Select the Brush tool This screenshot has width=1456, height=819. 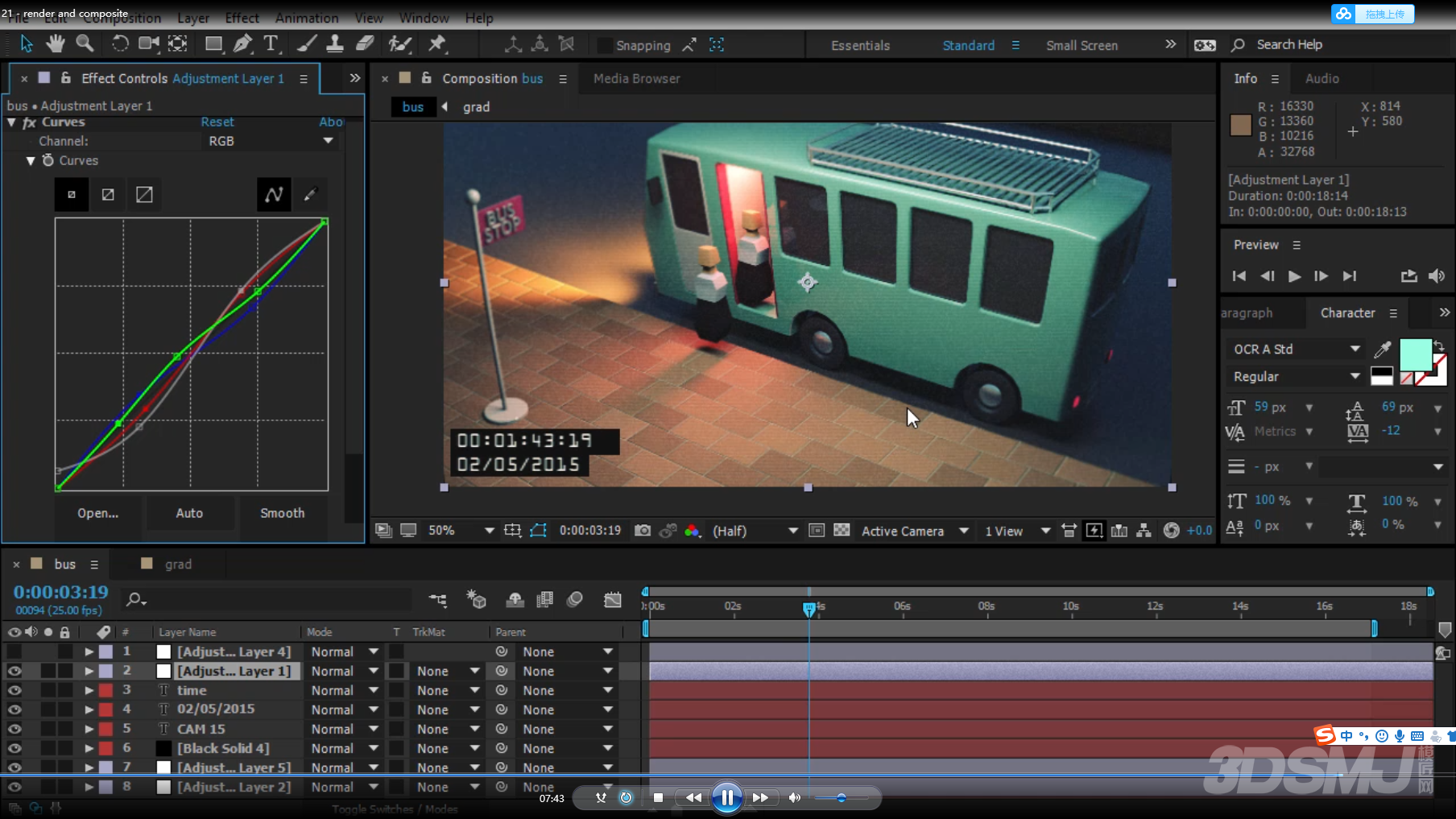point(306,43)
